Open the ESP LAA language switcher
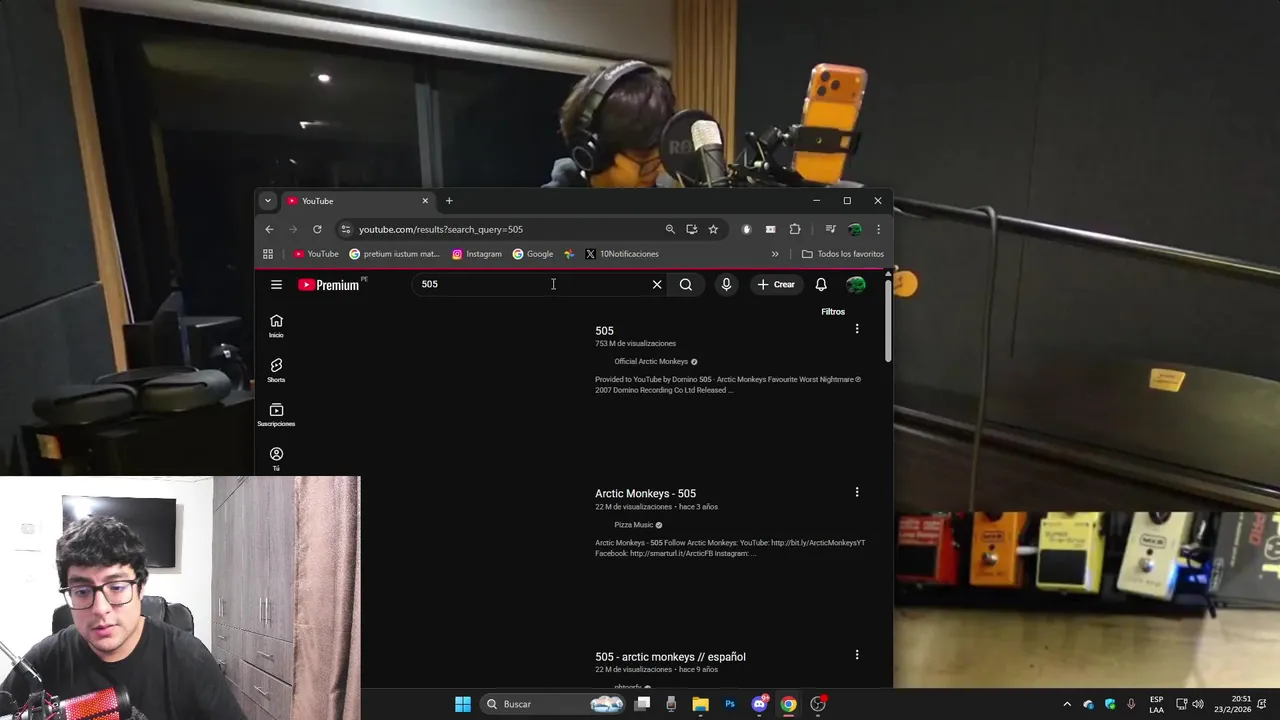 [1157, 704]
